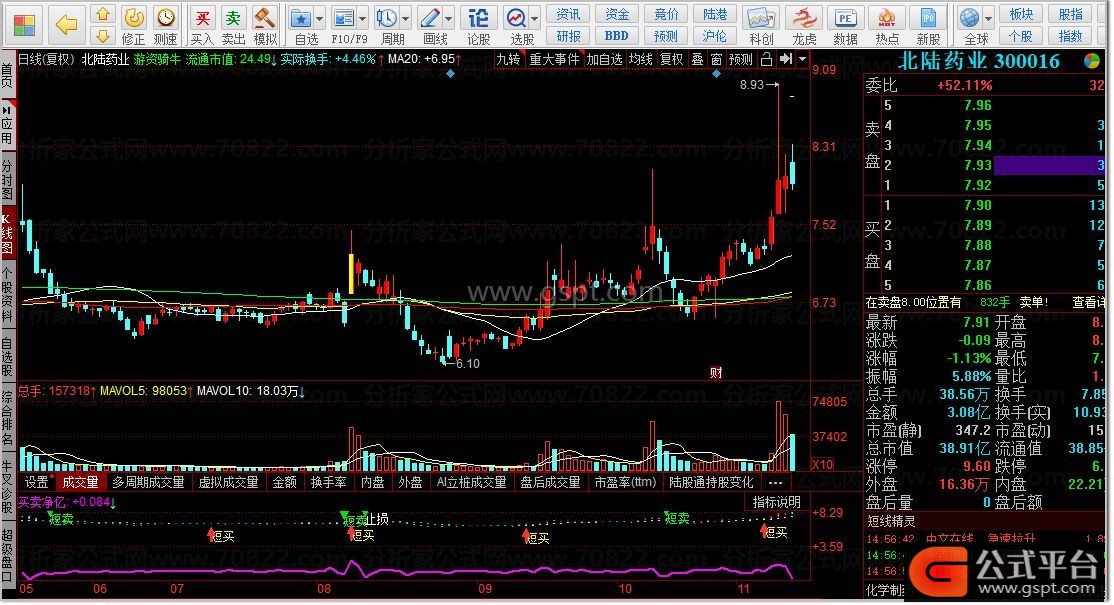Click the 研报 research report button
Screen dimensions: 1114x605
click(x=568, y=36)
